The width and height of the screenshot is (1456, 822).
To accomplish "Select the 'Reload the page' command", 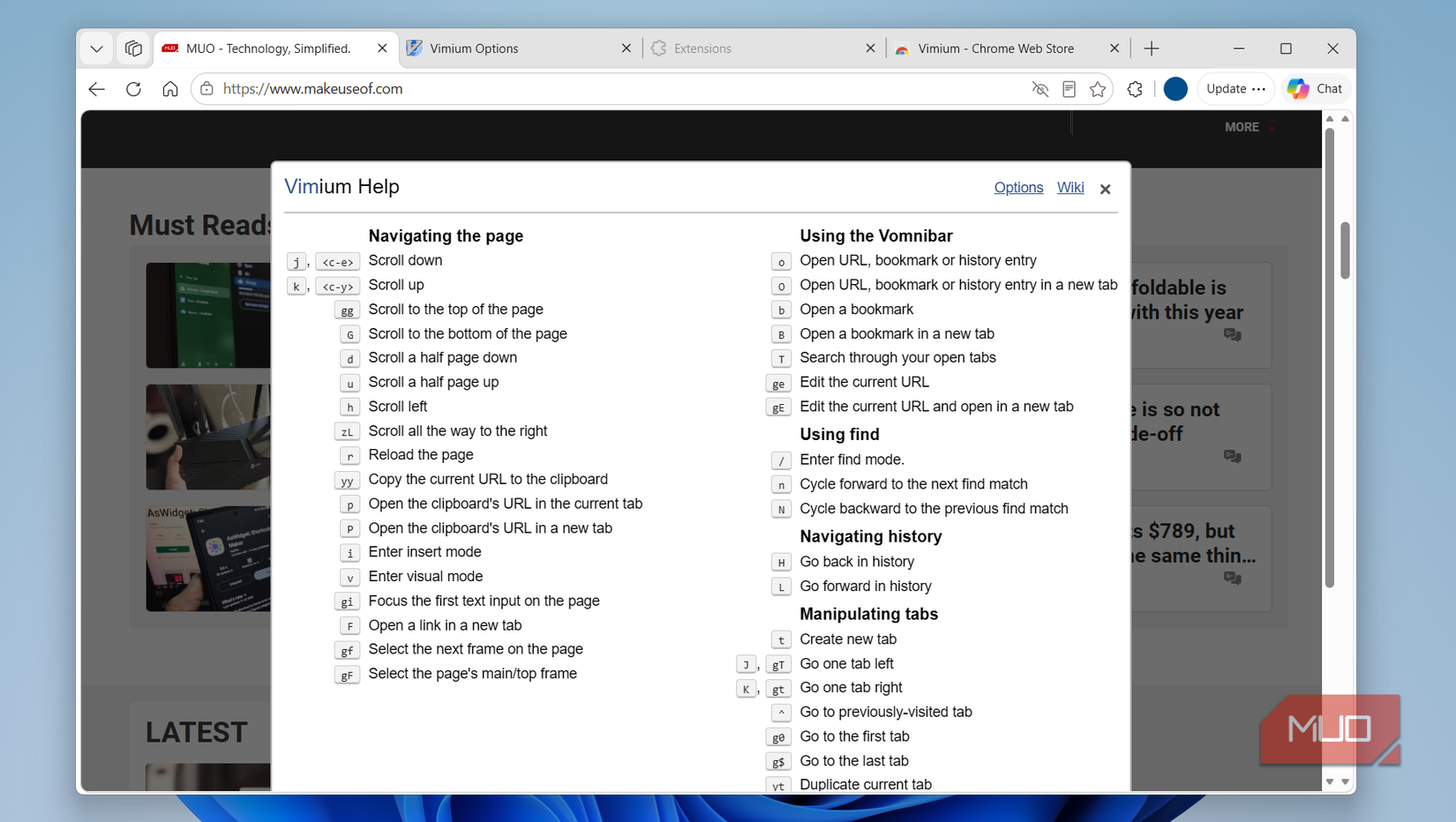I will click(x=421, y=455).
